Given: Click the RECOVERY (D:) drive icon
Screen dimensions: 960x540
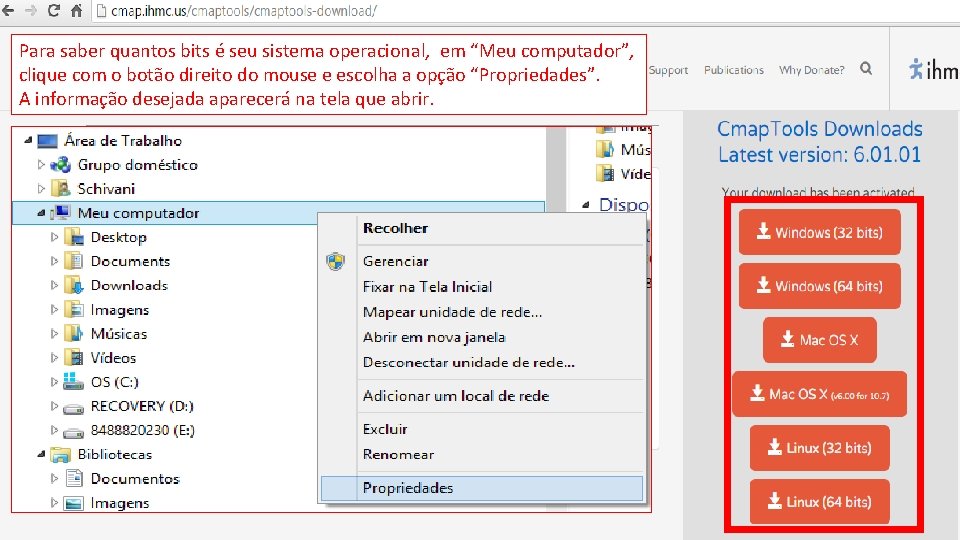Looking at the screenshot, I should 73,407.
